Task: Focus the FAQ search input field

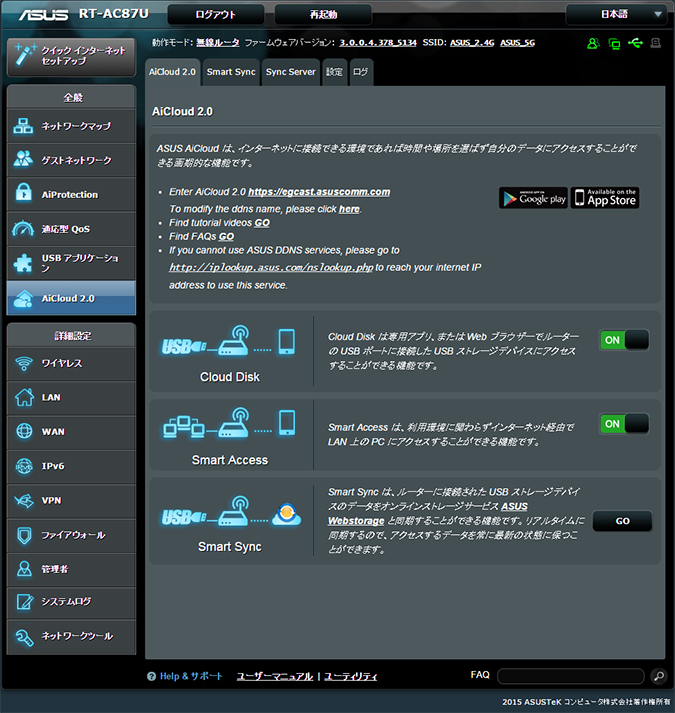Action: pyautogui.click(x=571, y=676)
